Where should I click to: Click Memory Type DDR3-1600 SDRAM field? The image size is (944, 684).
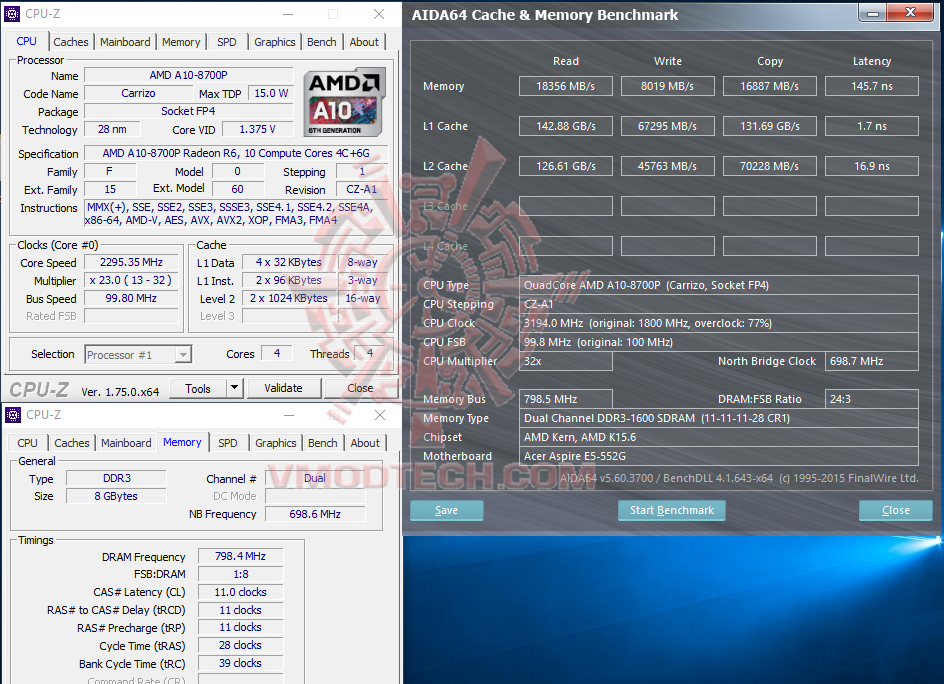click(719, 418)
